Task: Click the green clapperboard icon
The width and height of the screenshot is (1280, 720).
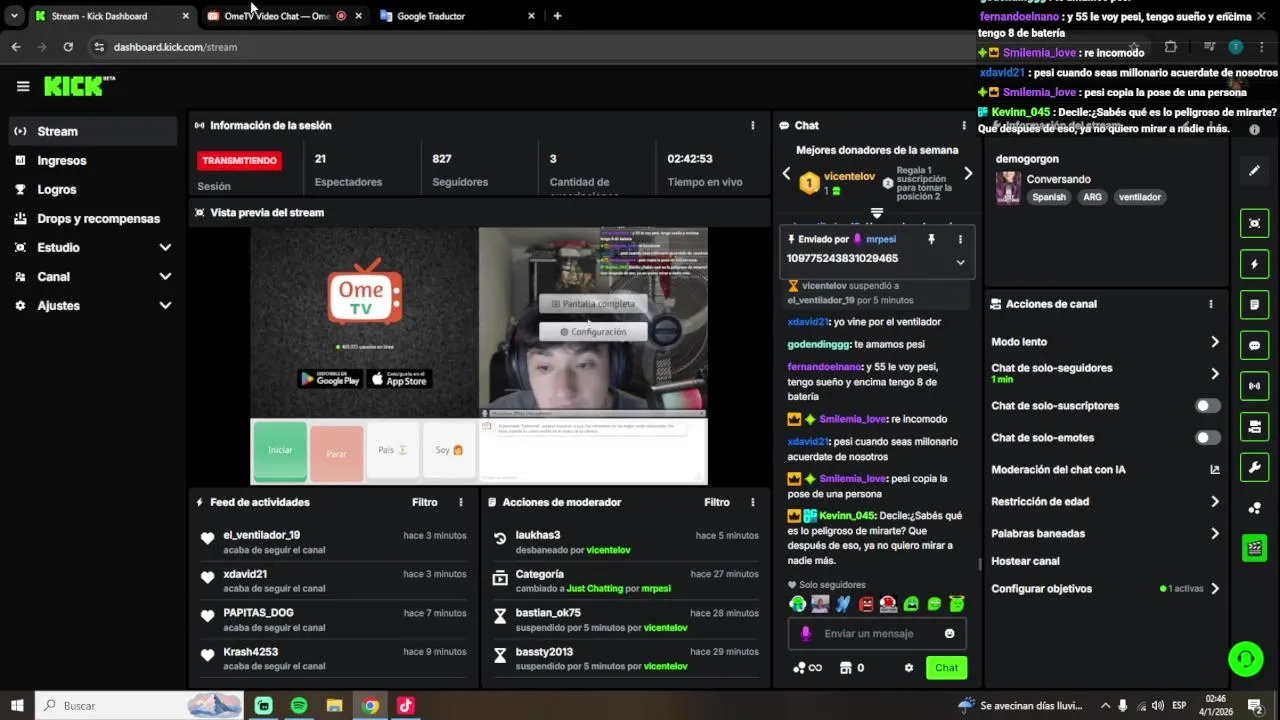Action: point(1254,548)
